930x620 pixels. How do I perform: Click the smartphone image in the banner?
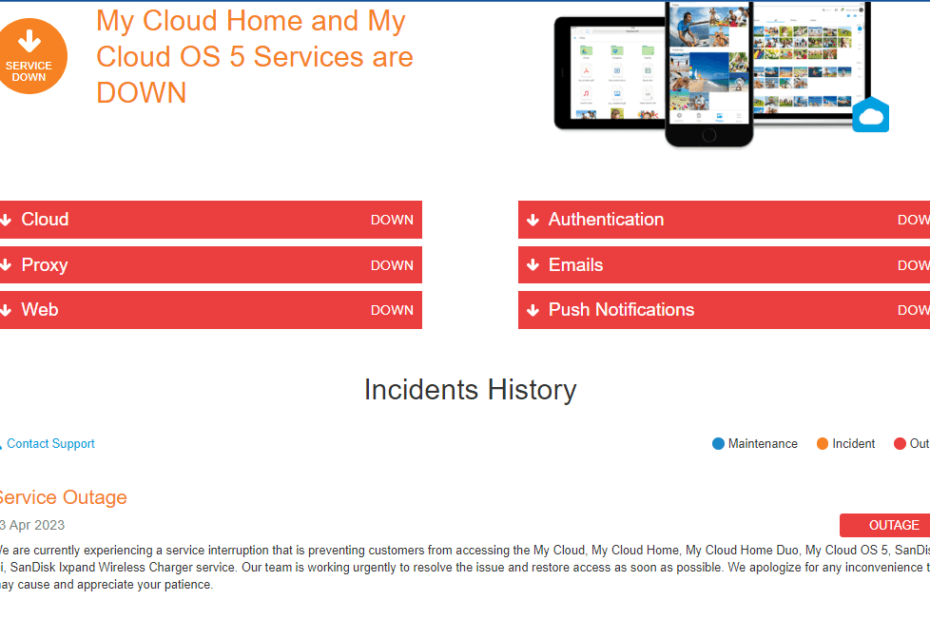pos(709,70)
